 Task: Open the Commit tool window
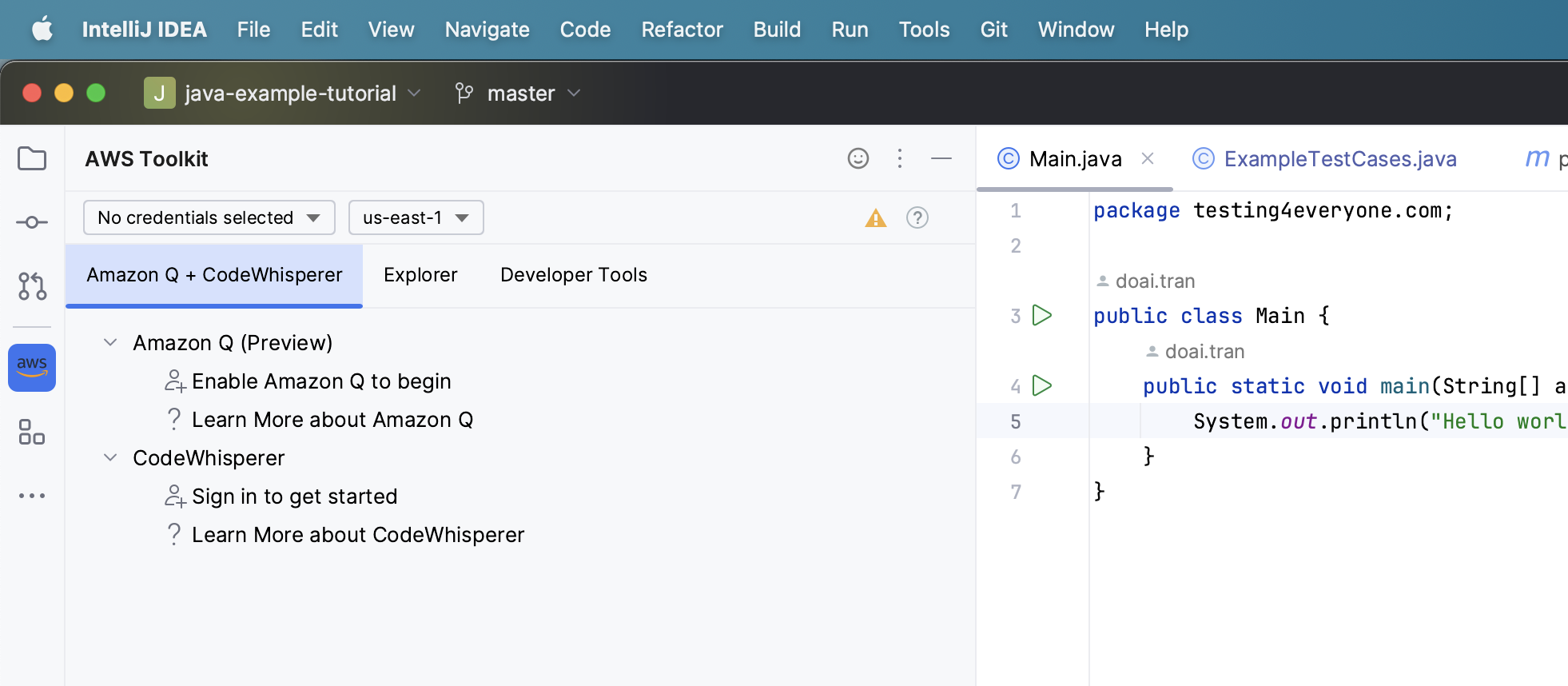(x=32, y=222)
